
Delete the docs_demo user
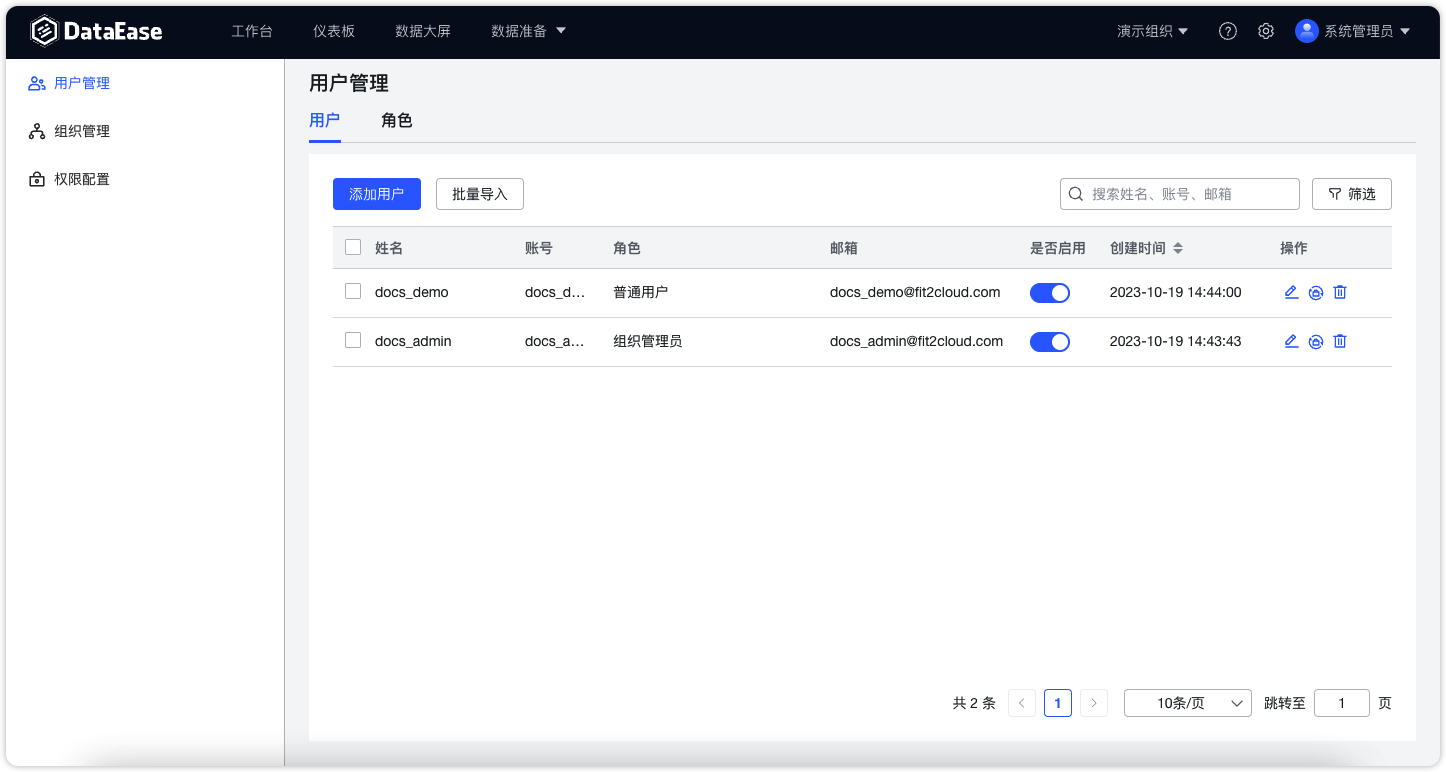tap(1340, 292)
